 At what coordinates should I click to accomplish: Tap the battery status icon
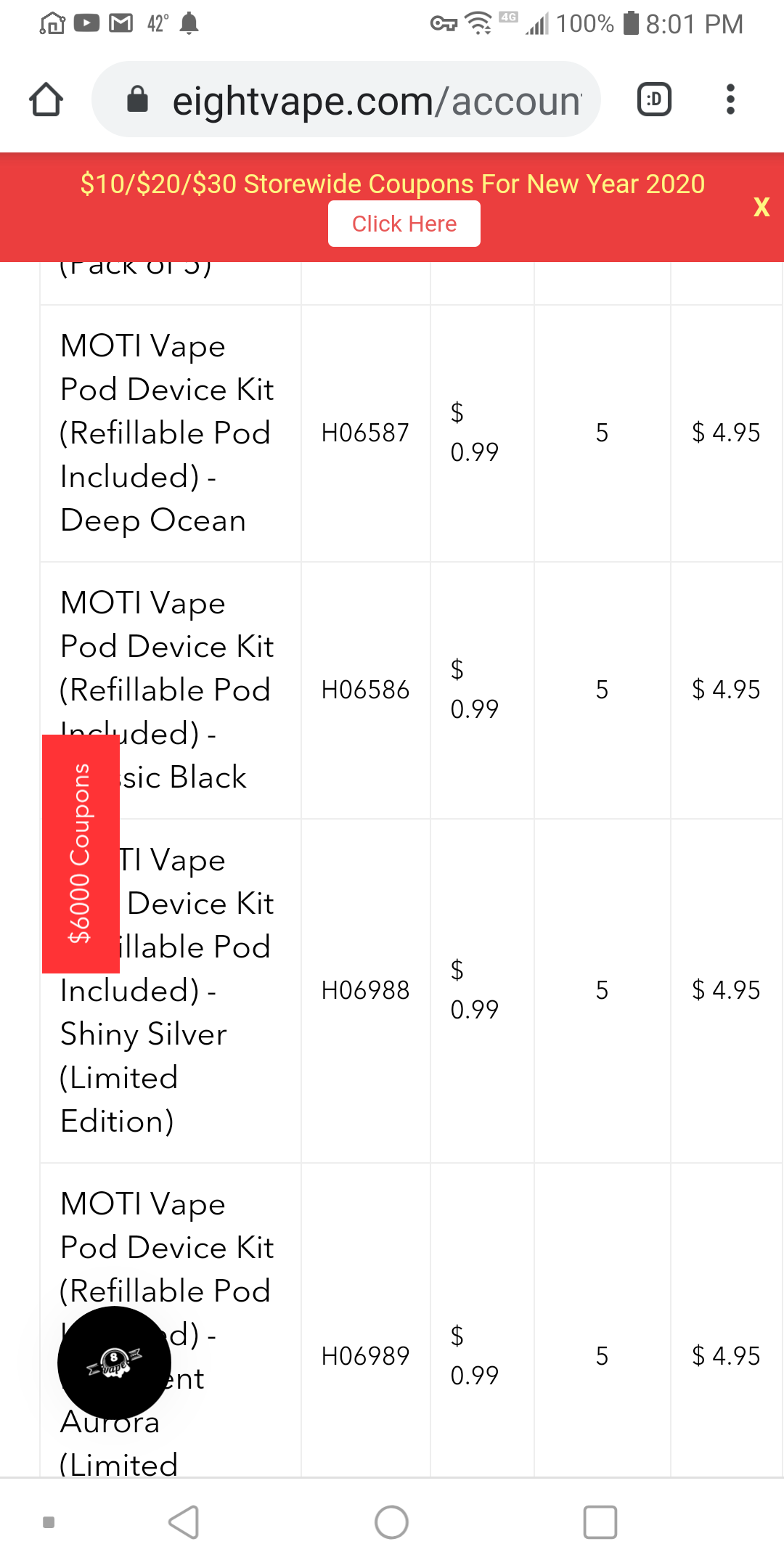(631, 23)
